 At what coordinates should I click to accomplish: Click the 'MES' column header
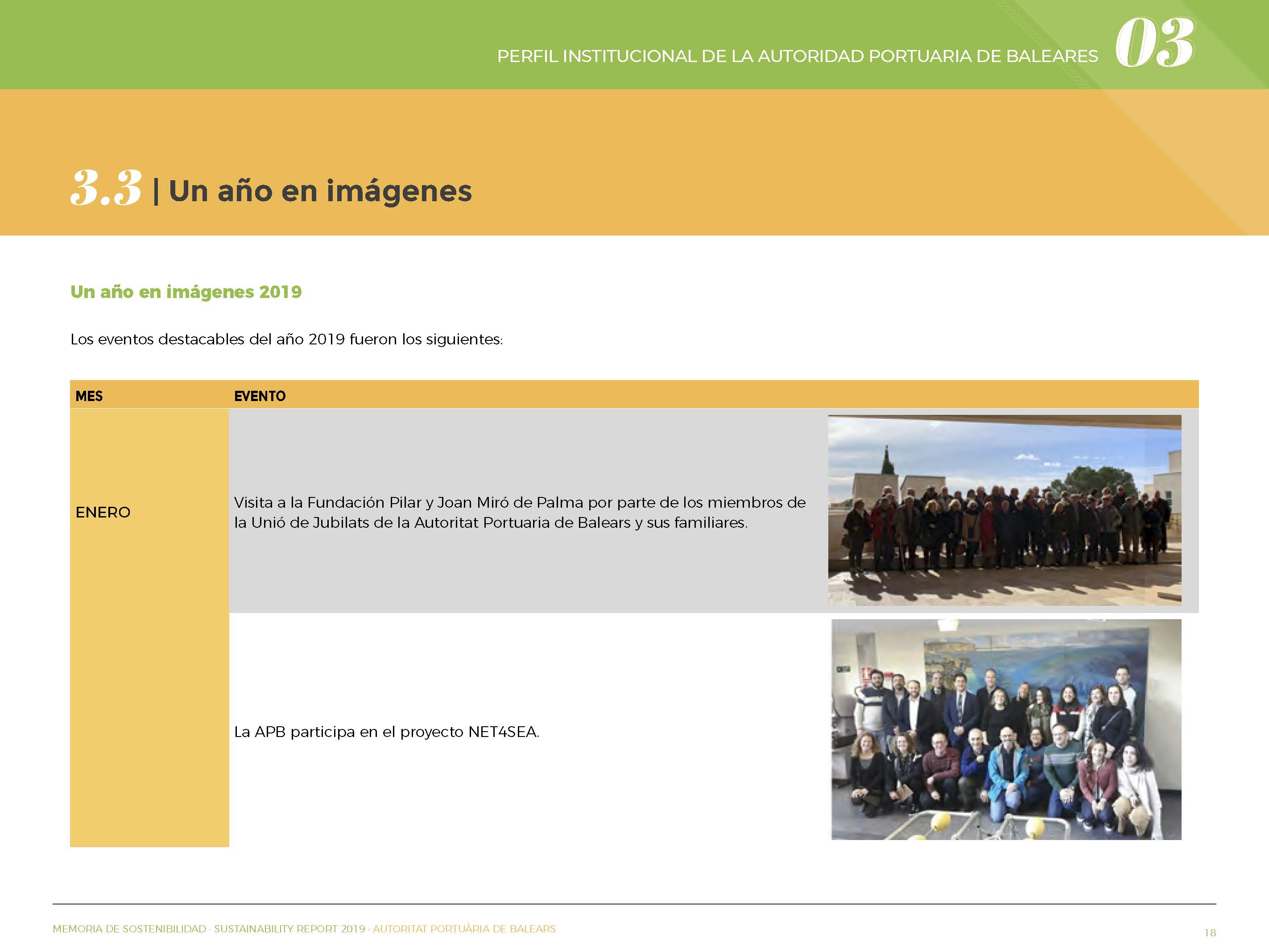click(x=89, y=396)
